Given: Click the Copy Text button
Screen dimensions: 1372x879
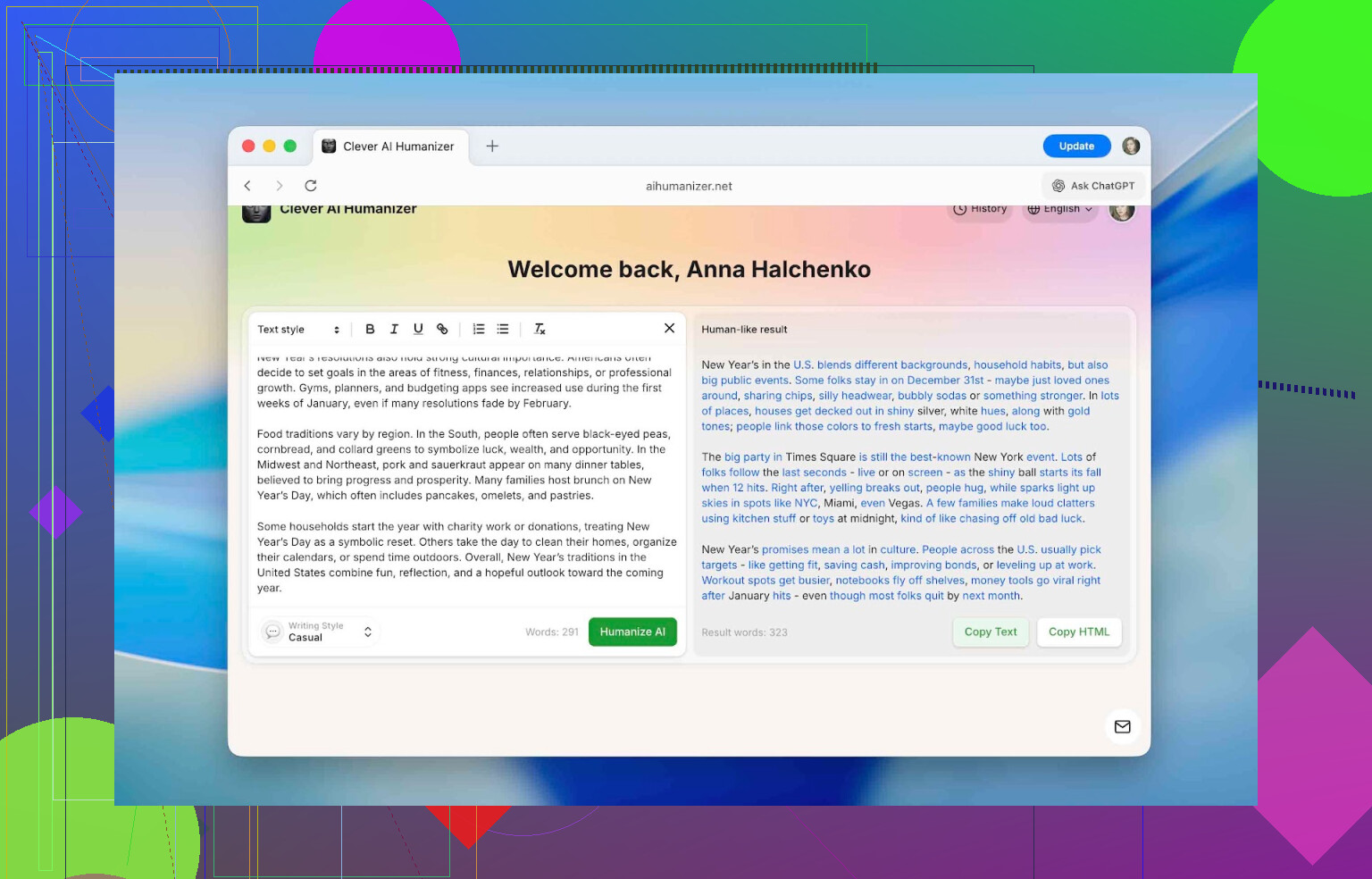Looking at the screenshot, I should [991, 632].
